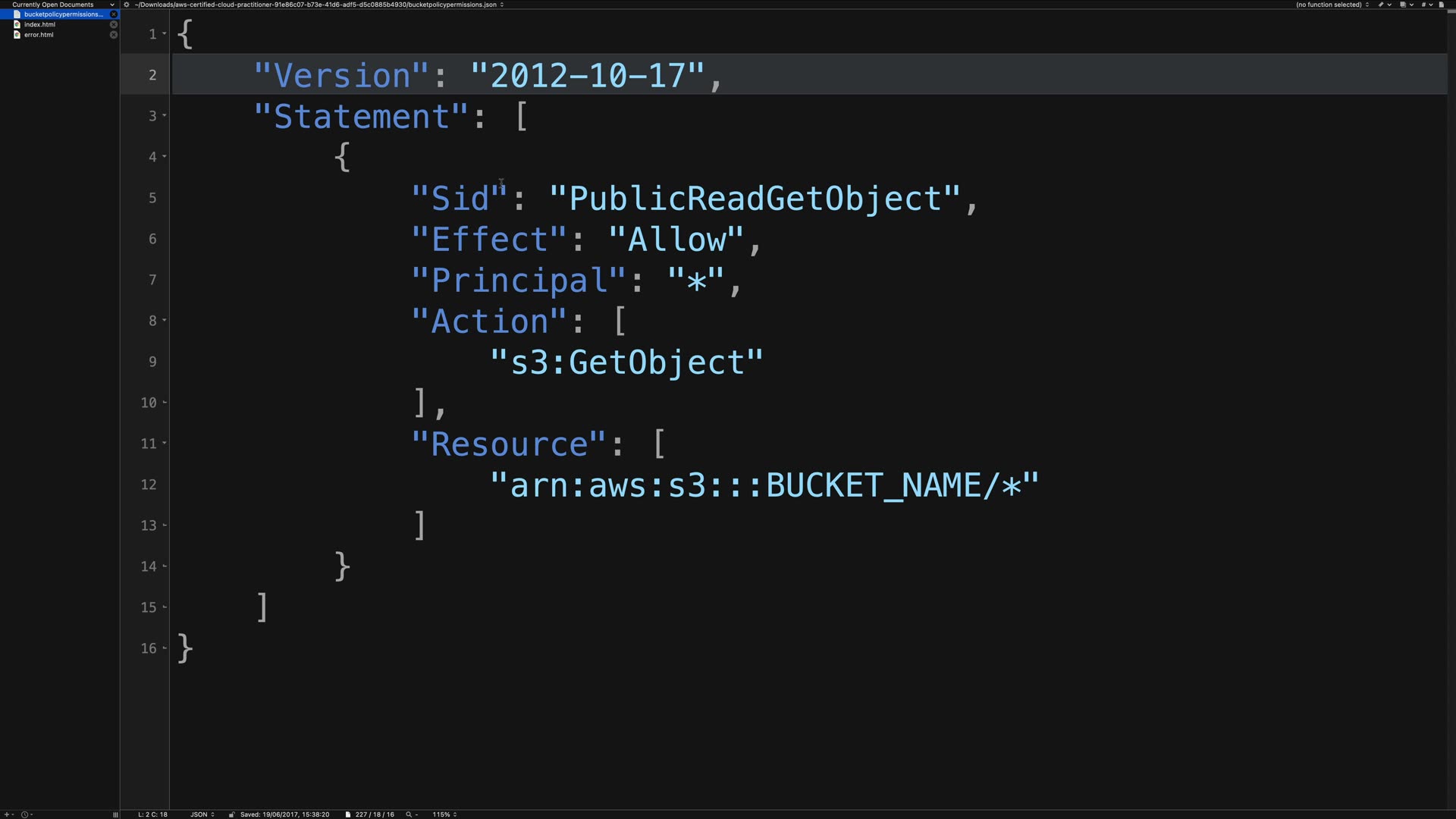This screenshot has width=1456, height=819.
Task: Open the function selection popup
Action: coord(1332,5)
